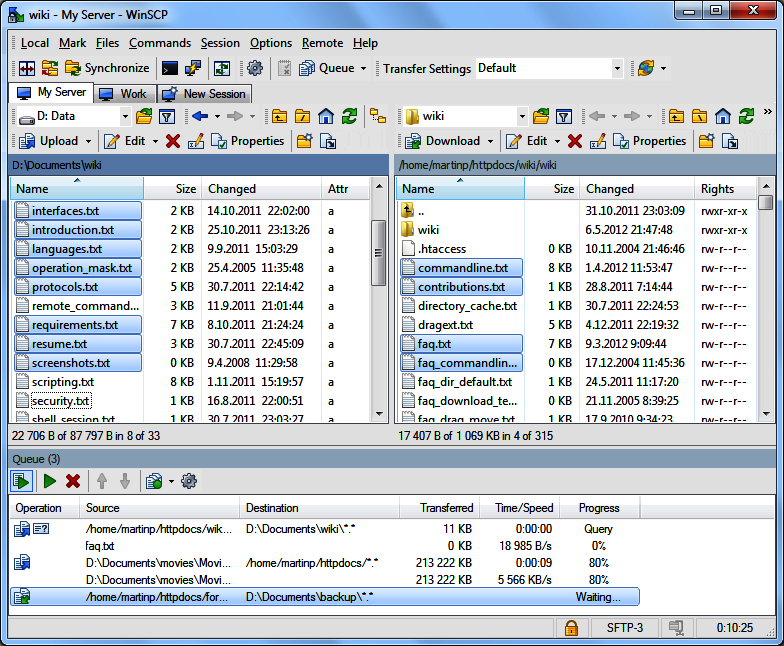Expand the local Edit dropdown arrow
This screenshot has width=784, height=646.
[155, 142]
